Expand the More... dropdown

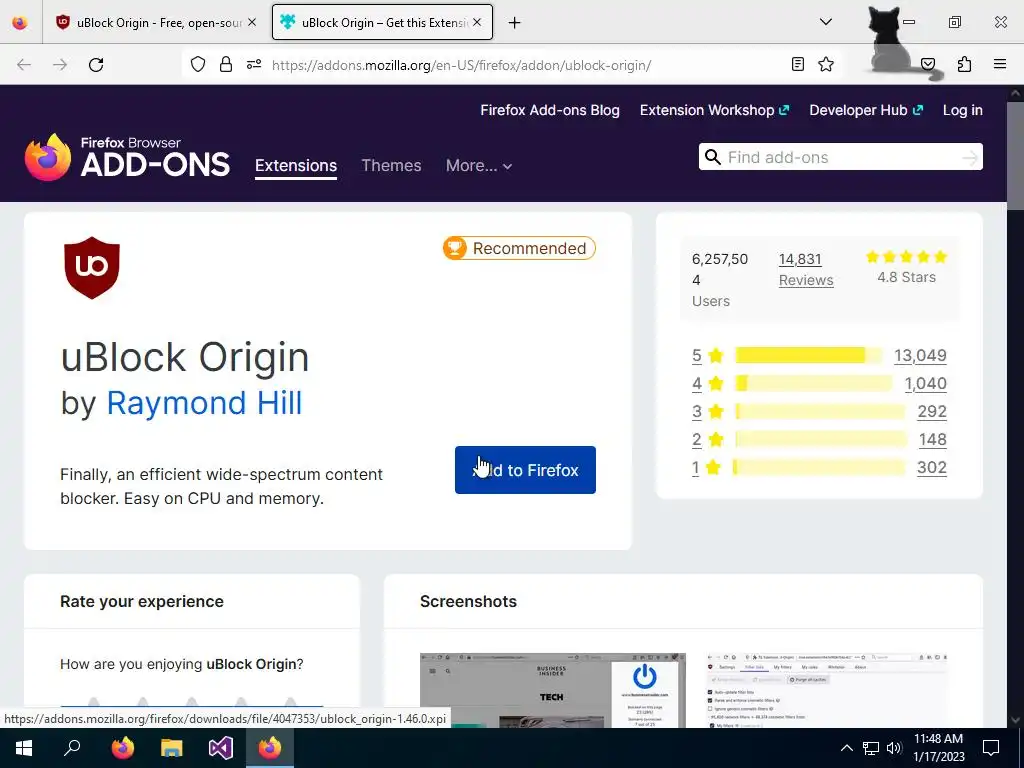(x=479, y=166)
